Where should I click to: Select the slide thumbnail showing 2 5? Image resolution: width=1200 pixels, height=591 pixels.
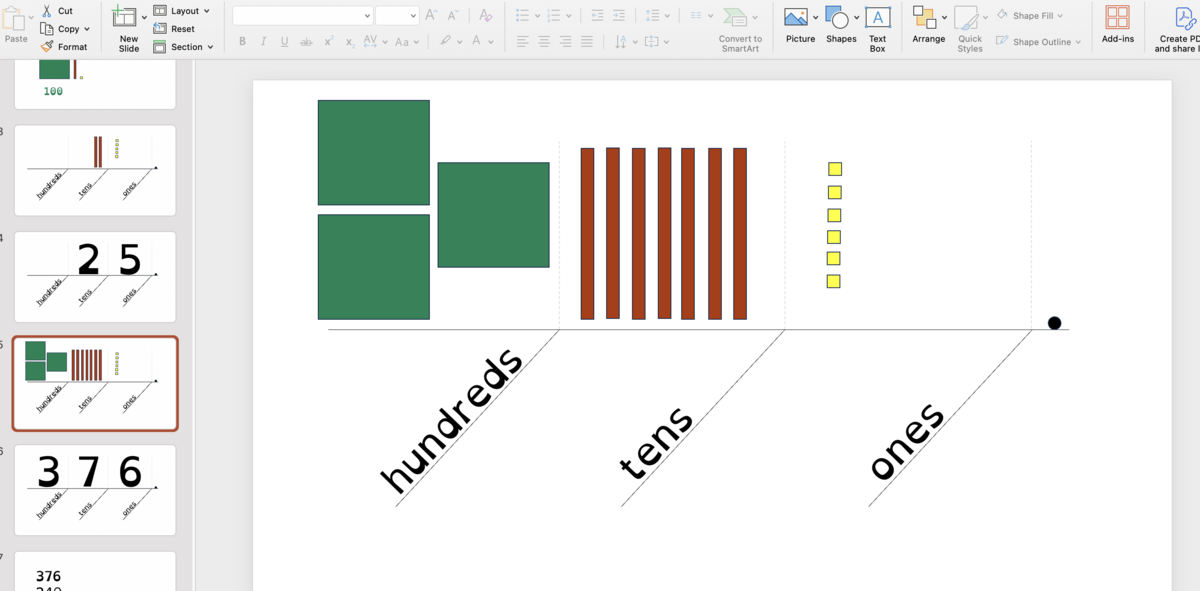click(x=94, y=276)
